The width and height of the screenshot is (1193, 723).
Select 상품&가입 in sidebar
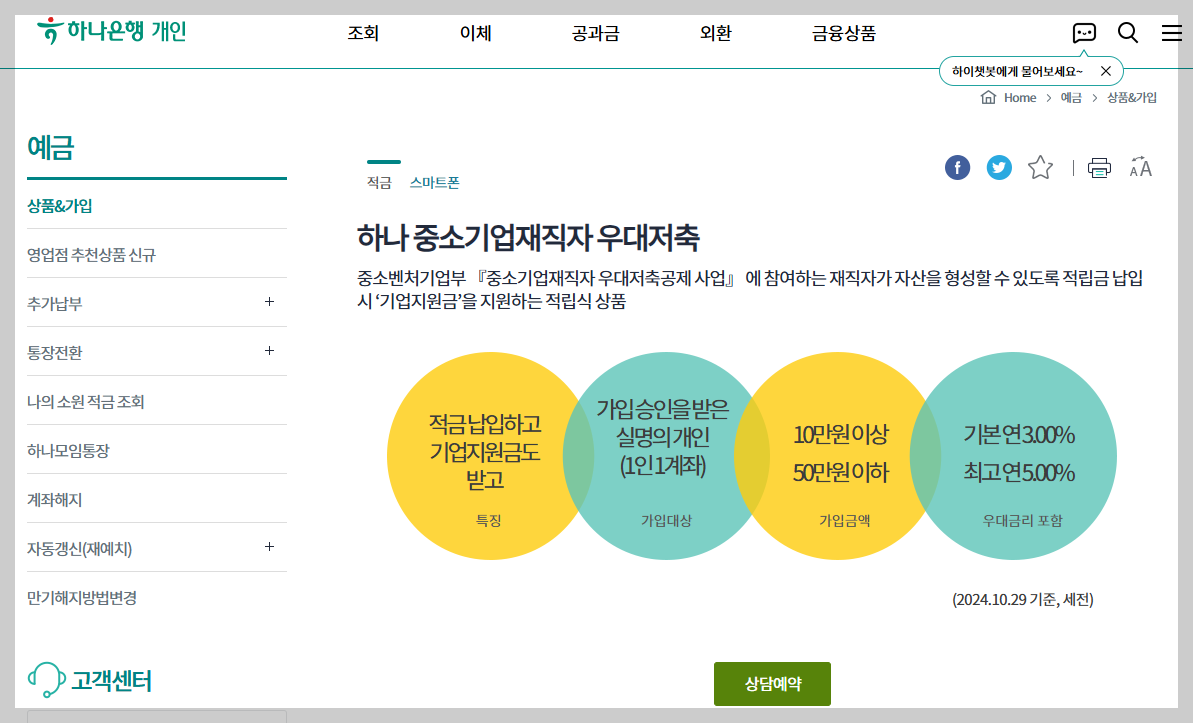tap(60, 206)
